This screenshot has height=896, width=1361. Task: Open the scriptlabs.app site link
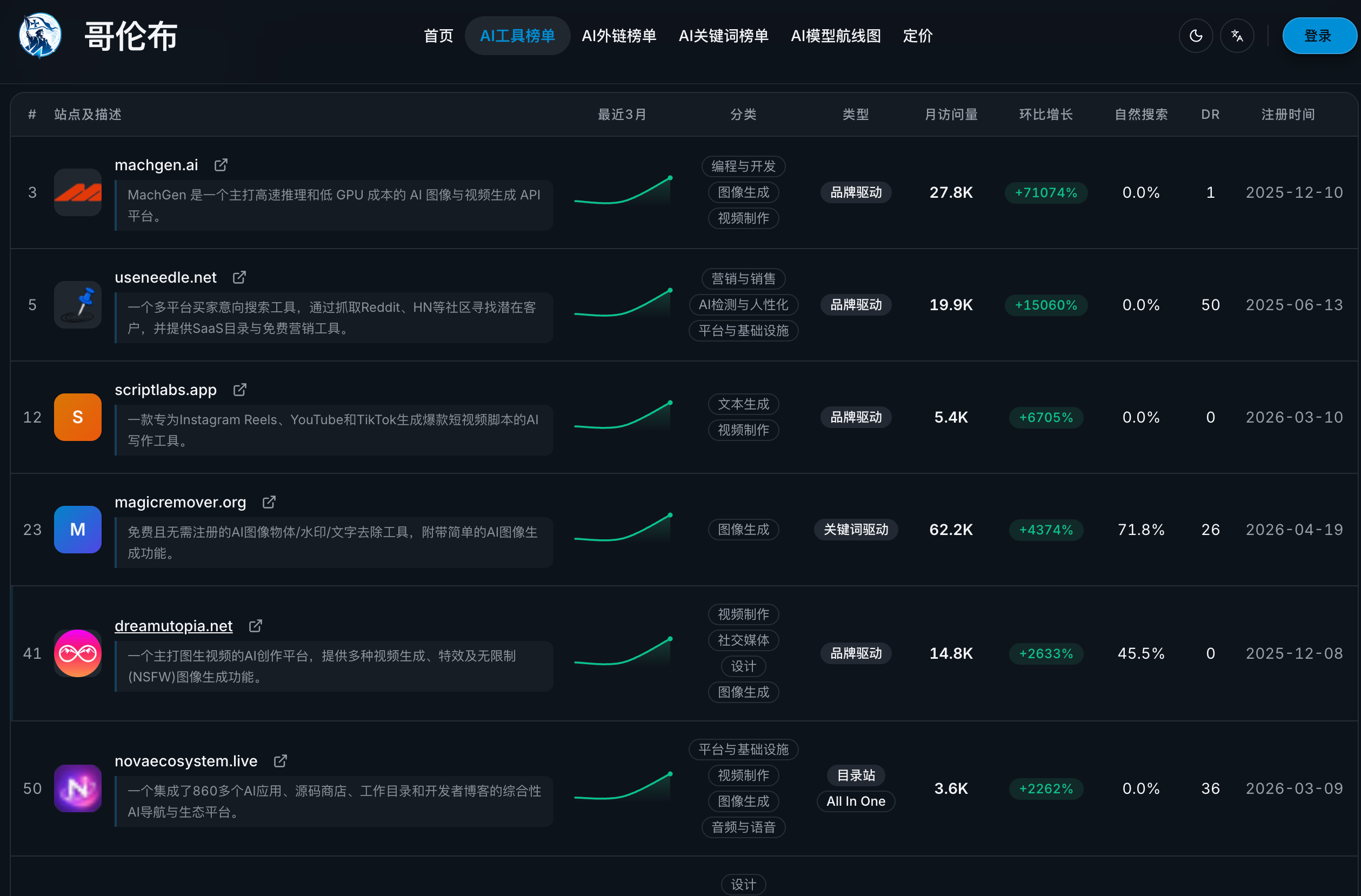tap(166, 390)
